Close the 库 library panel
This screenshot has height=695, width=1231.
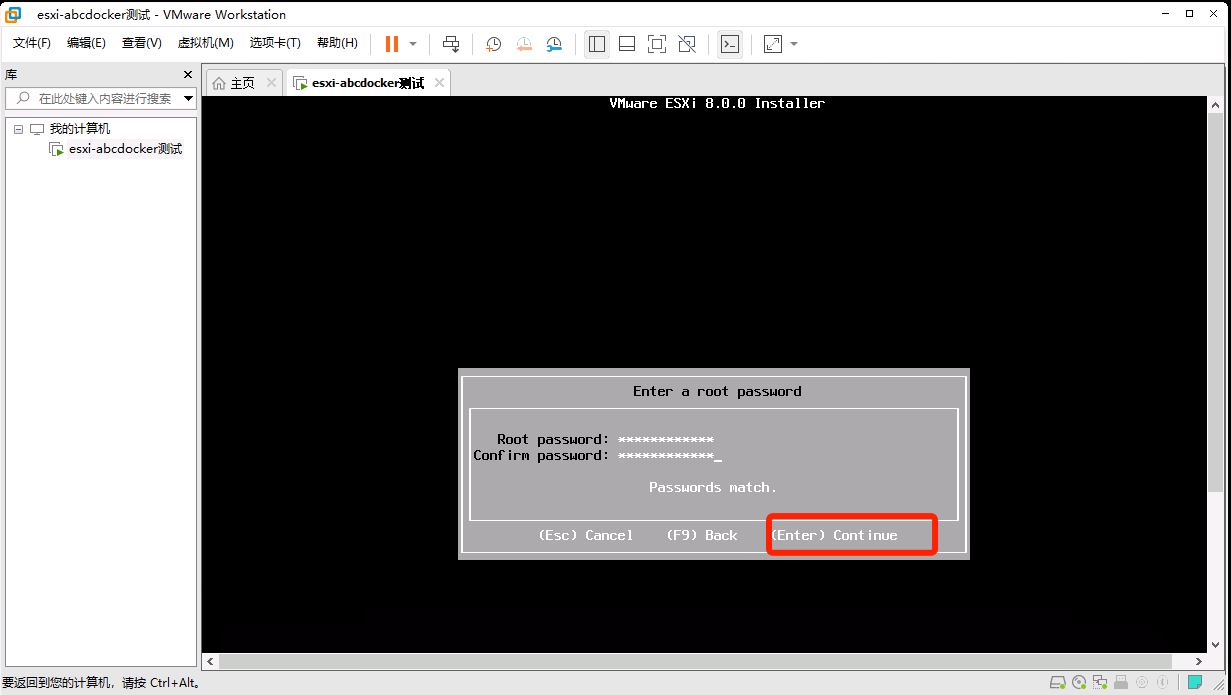pos(187,75)
